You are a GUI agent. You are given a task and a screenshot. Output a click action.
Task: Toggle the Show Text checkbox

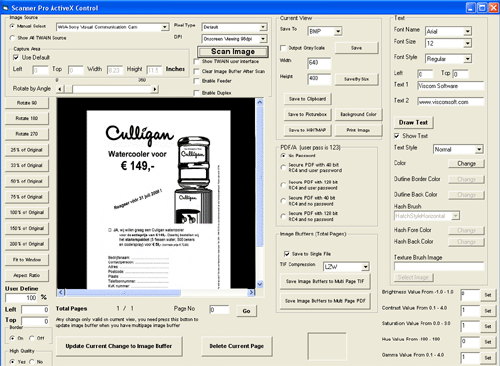pyautogui.click(x=397, y=136)
